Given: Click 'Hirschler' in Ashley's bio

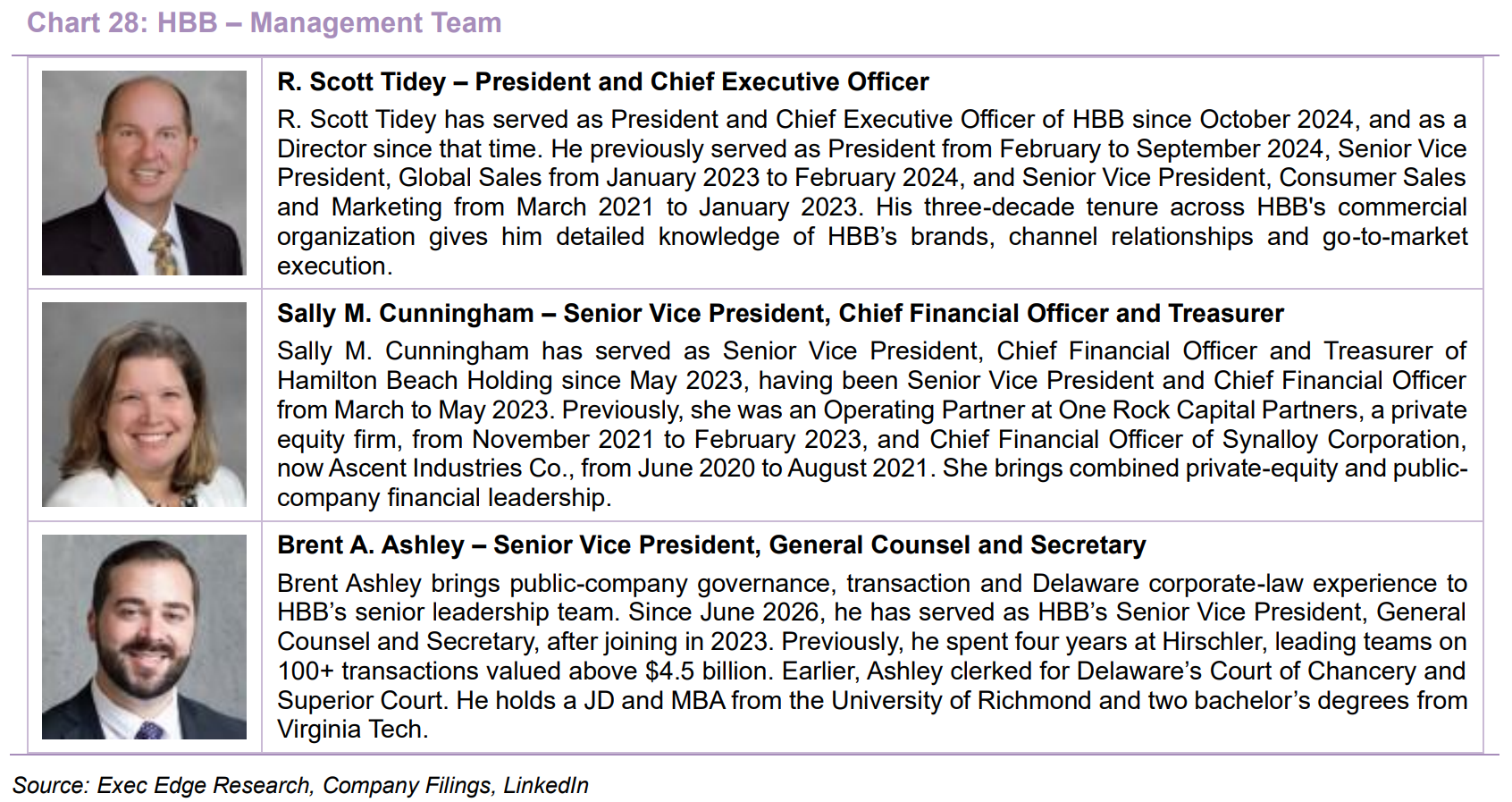Looking at the screenshot, I should 1211,642.
